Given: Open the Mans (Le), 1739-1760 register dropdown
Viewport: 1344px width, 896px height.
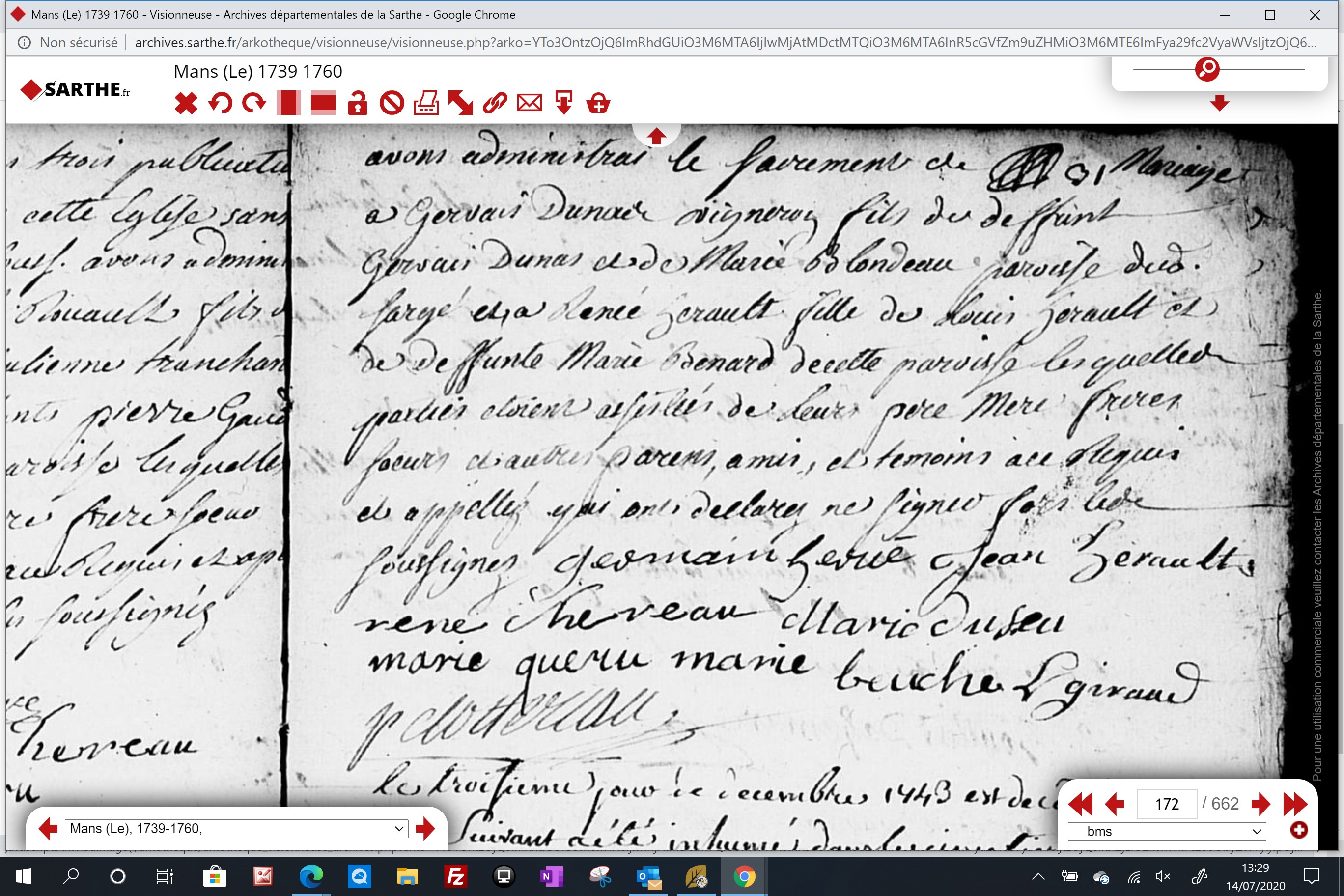Looking at the screenshot, I should click(x=237, y=829).
